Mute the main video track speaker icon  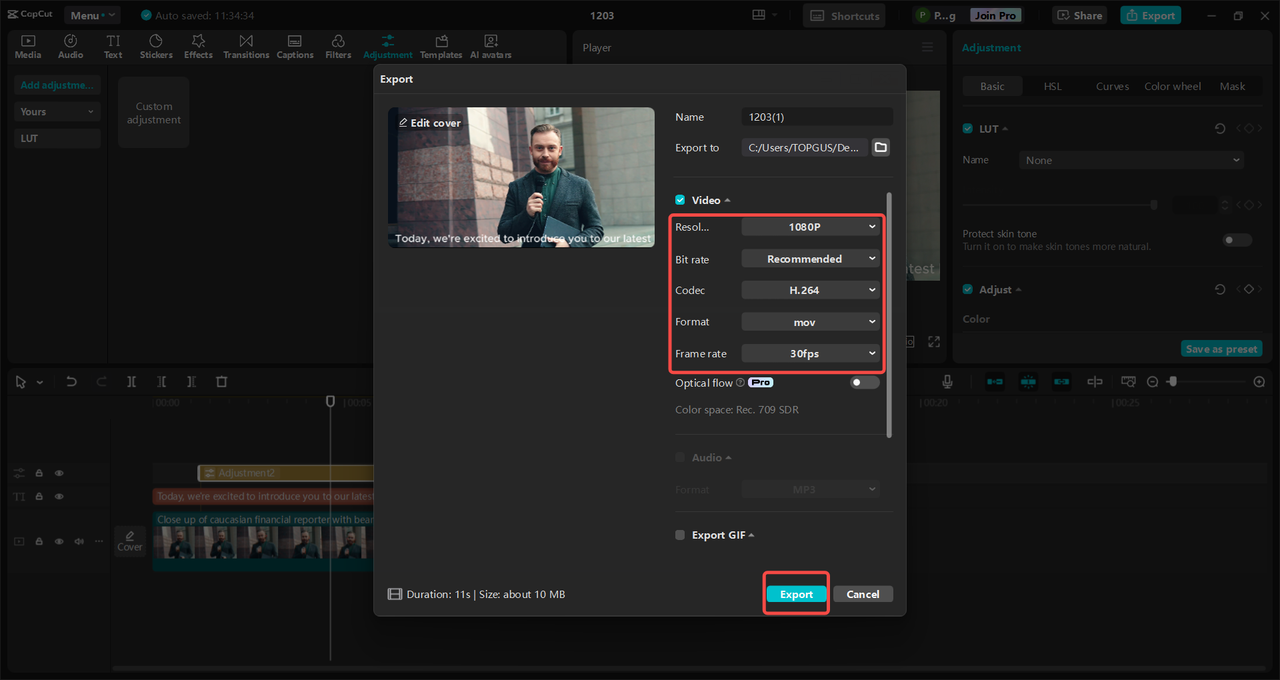tap(78, 541)
